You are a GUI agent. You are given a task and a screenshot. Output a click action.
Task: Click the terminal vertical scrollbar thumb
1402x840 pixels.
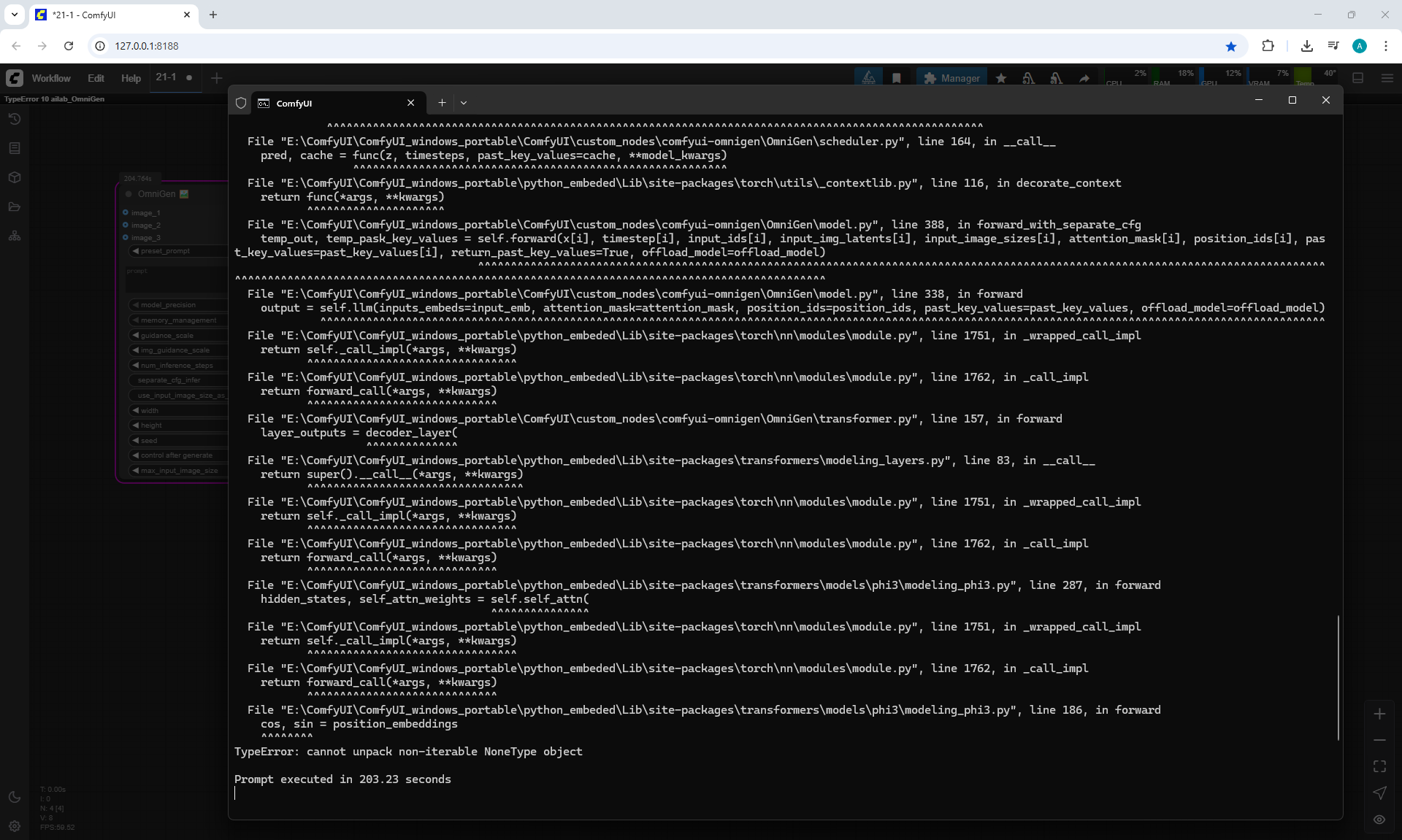1338,677
